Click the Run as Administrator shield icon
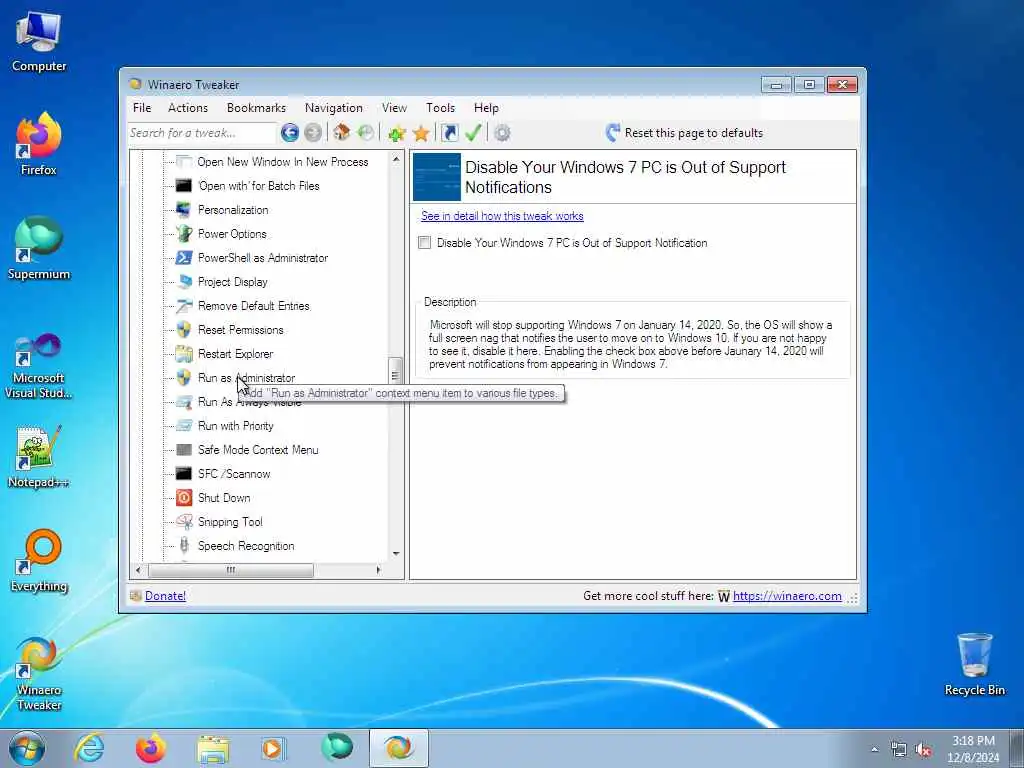Image resolution: width=1024 pixels, height=768 pixels. click(x=184, y=377)
